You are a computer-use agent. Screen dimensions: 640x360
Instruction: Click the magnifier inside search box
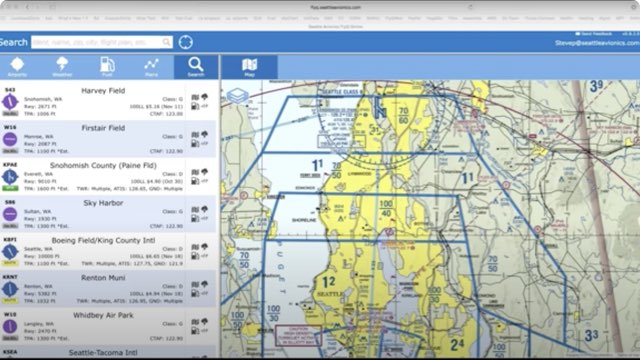pyautogui.click(x=166, y=42)
